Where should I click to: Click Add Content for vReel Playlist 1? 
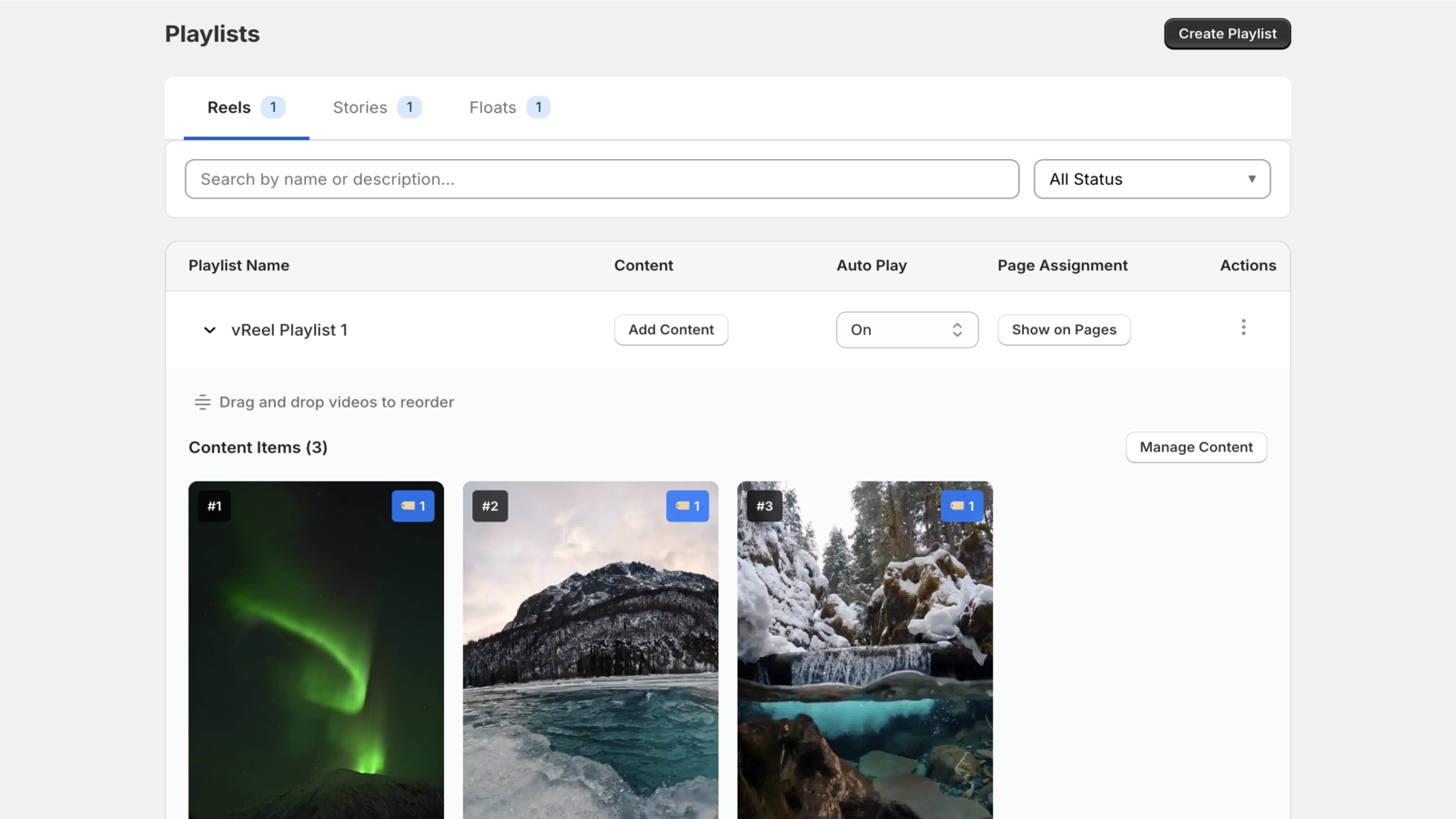pyautogui.click(x=671, y=329)
